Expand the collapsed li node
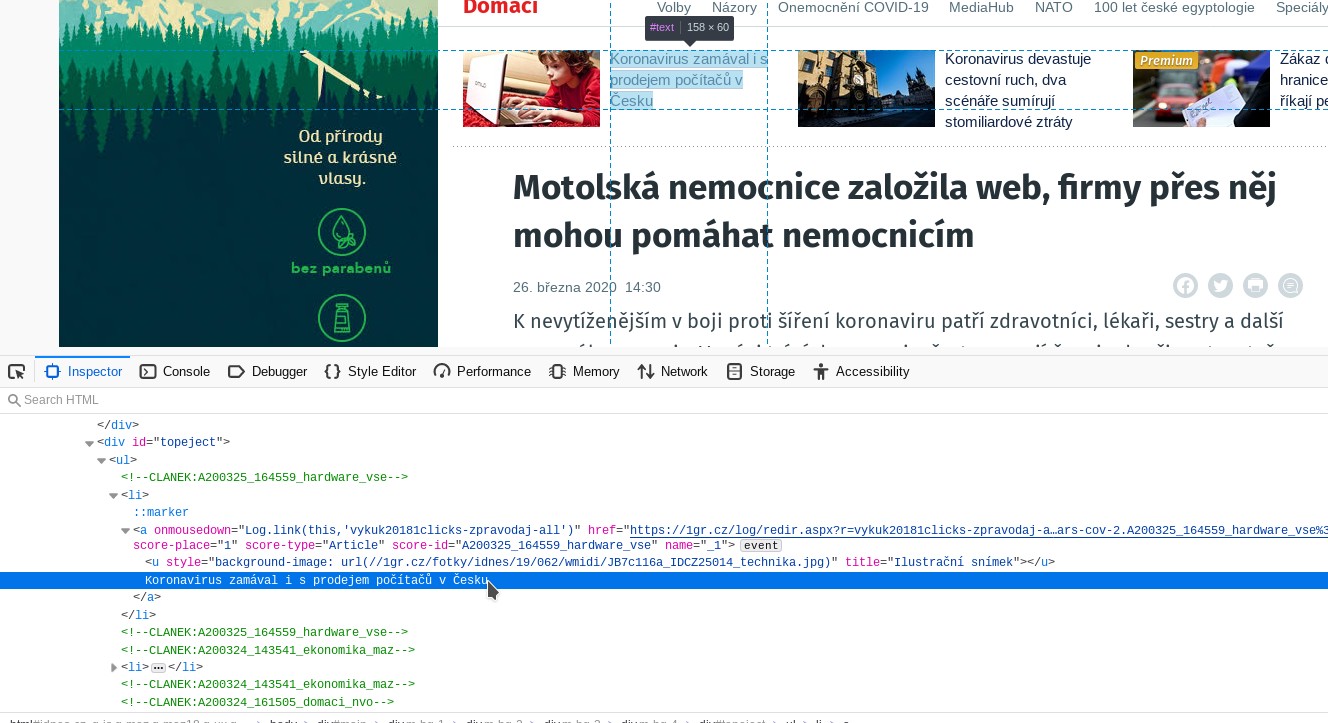 113,667
